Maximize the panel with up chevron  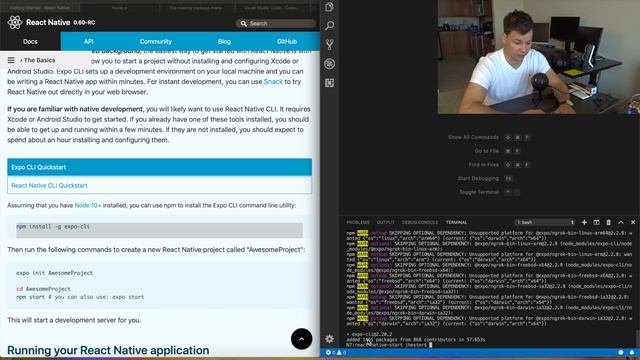621,222
